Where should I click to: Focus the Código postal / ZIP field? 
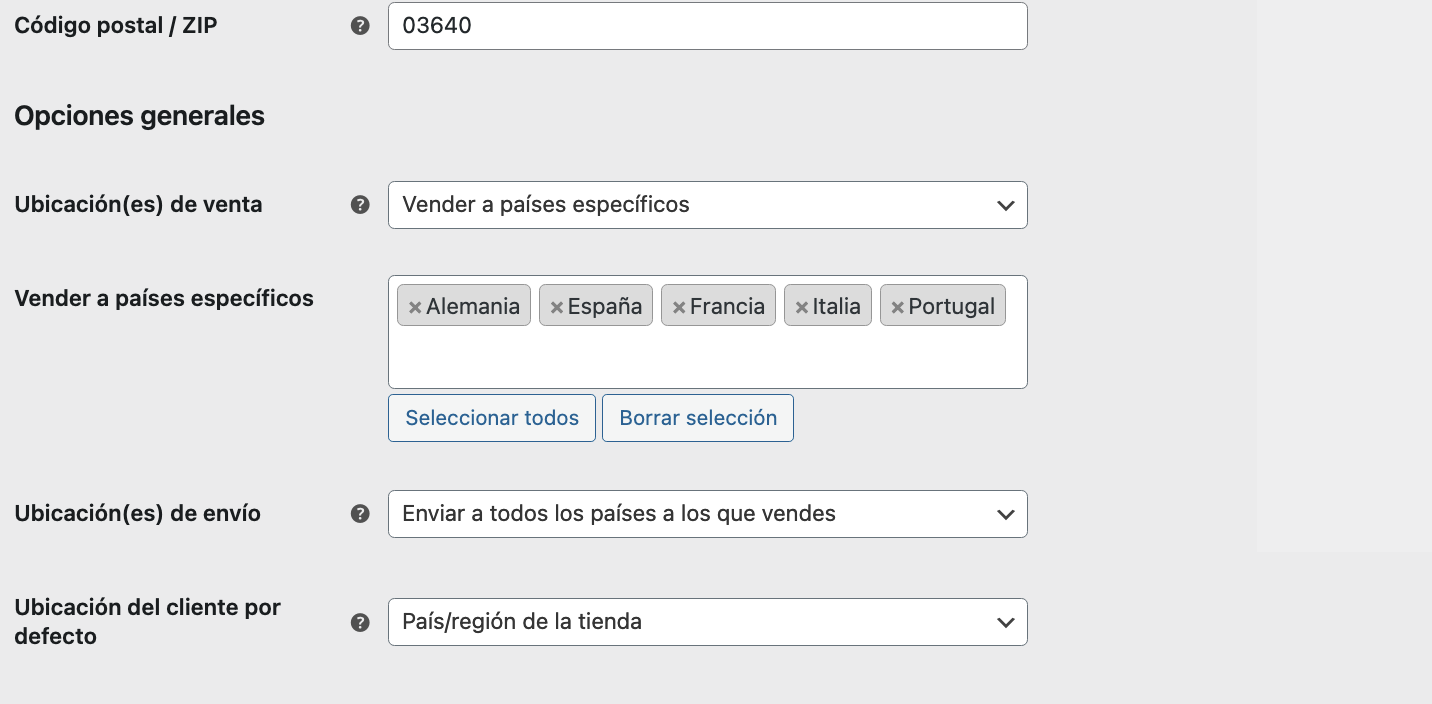coord(707,26)
